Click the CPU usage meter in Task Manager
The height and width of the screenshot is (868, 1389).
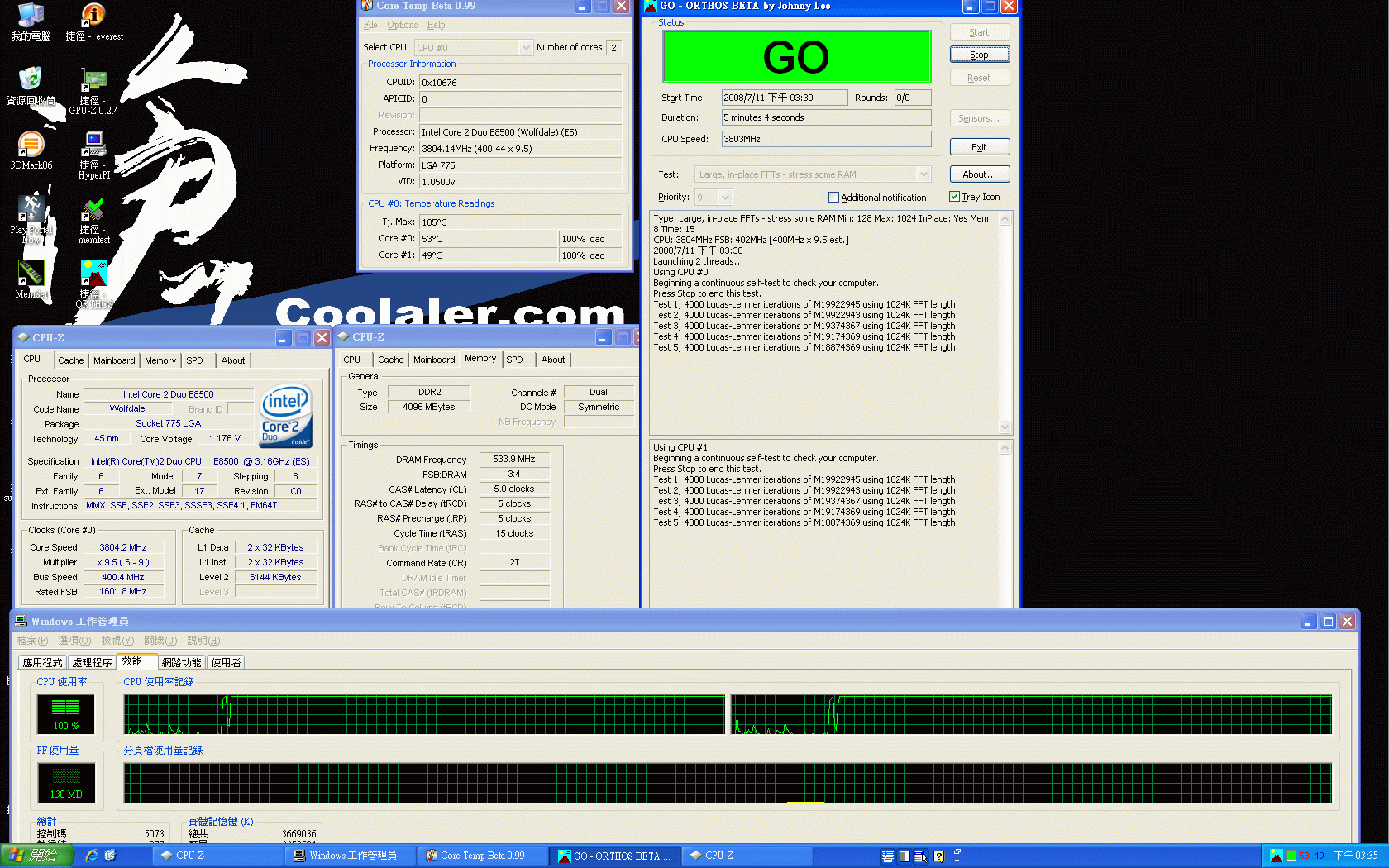(x=65, y=713)
